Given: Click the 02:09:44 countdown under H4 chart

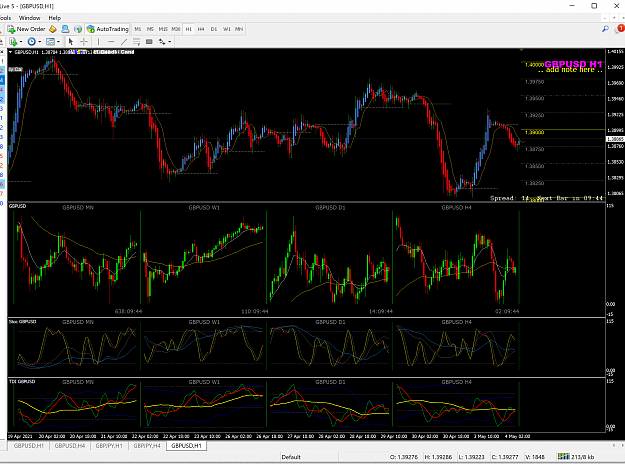Looking at the screenshot, I should (x=507, y=311).
